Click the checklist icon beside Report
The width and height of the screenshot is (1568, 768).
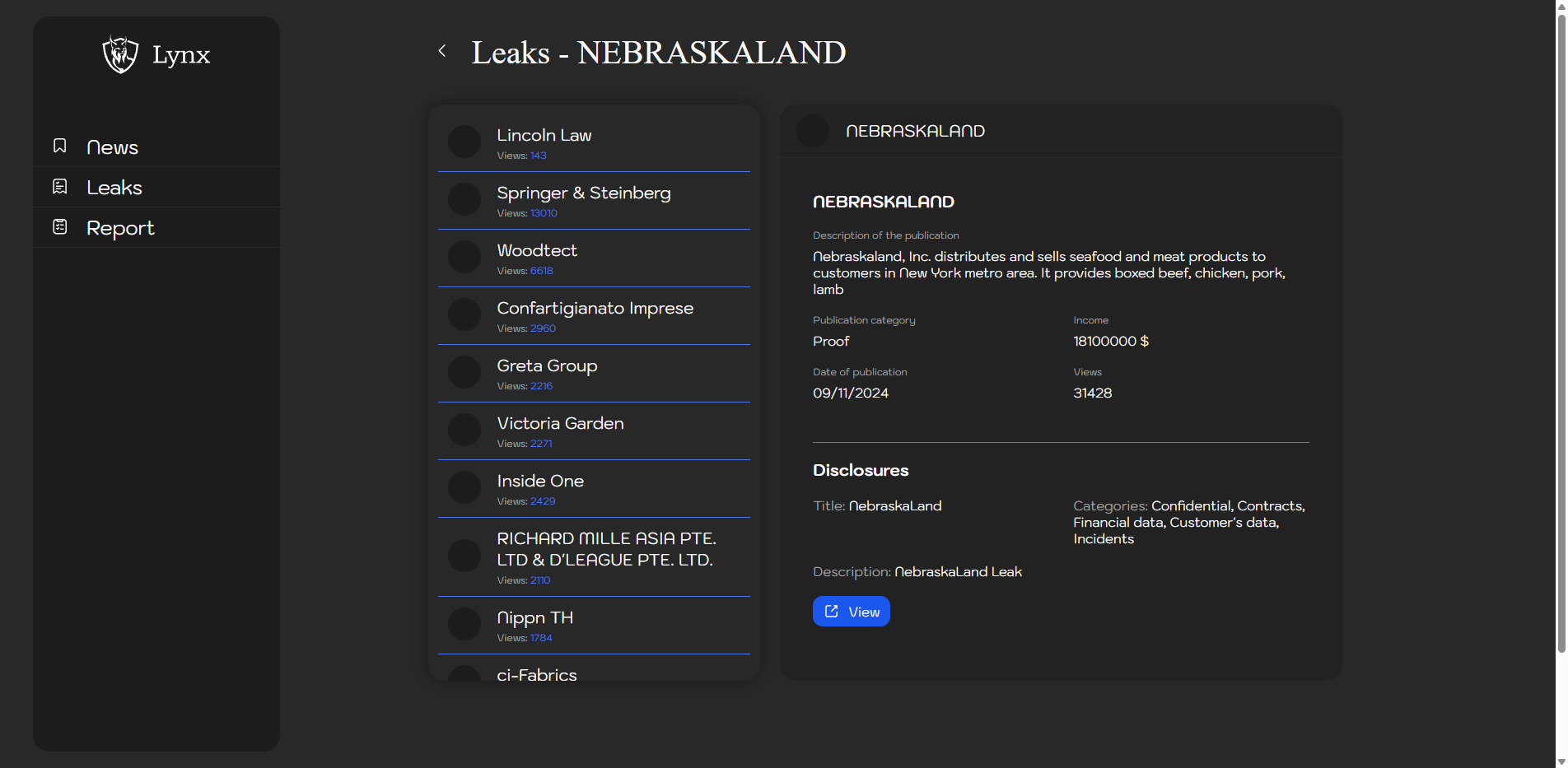tap(60, 227)
